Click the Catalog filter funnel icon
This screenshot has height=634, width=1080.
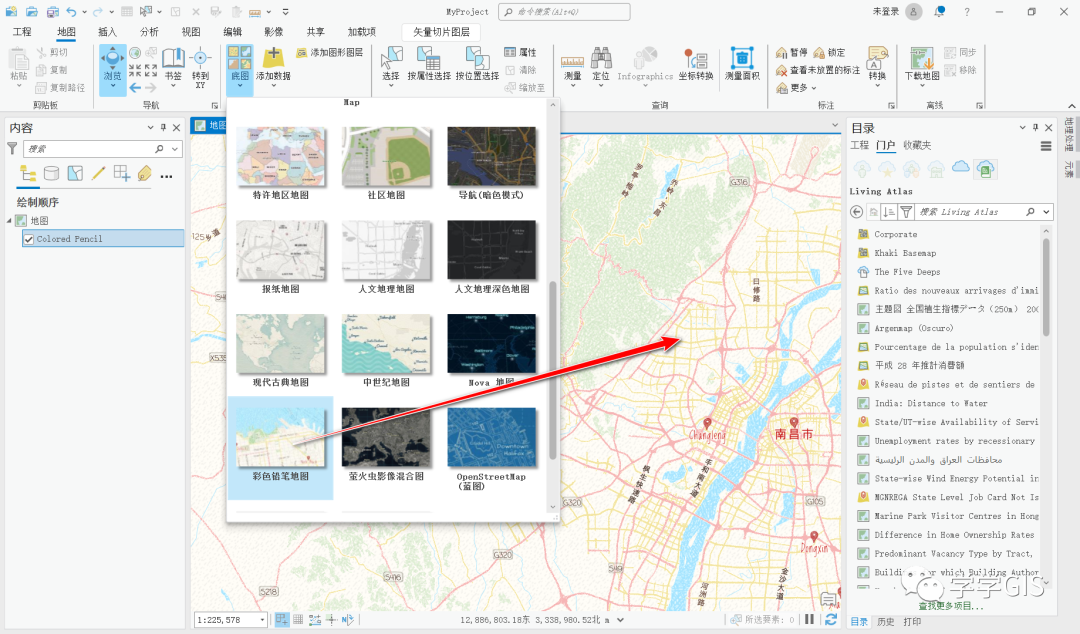[906, 212]
